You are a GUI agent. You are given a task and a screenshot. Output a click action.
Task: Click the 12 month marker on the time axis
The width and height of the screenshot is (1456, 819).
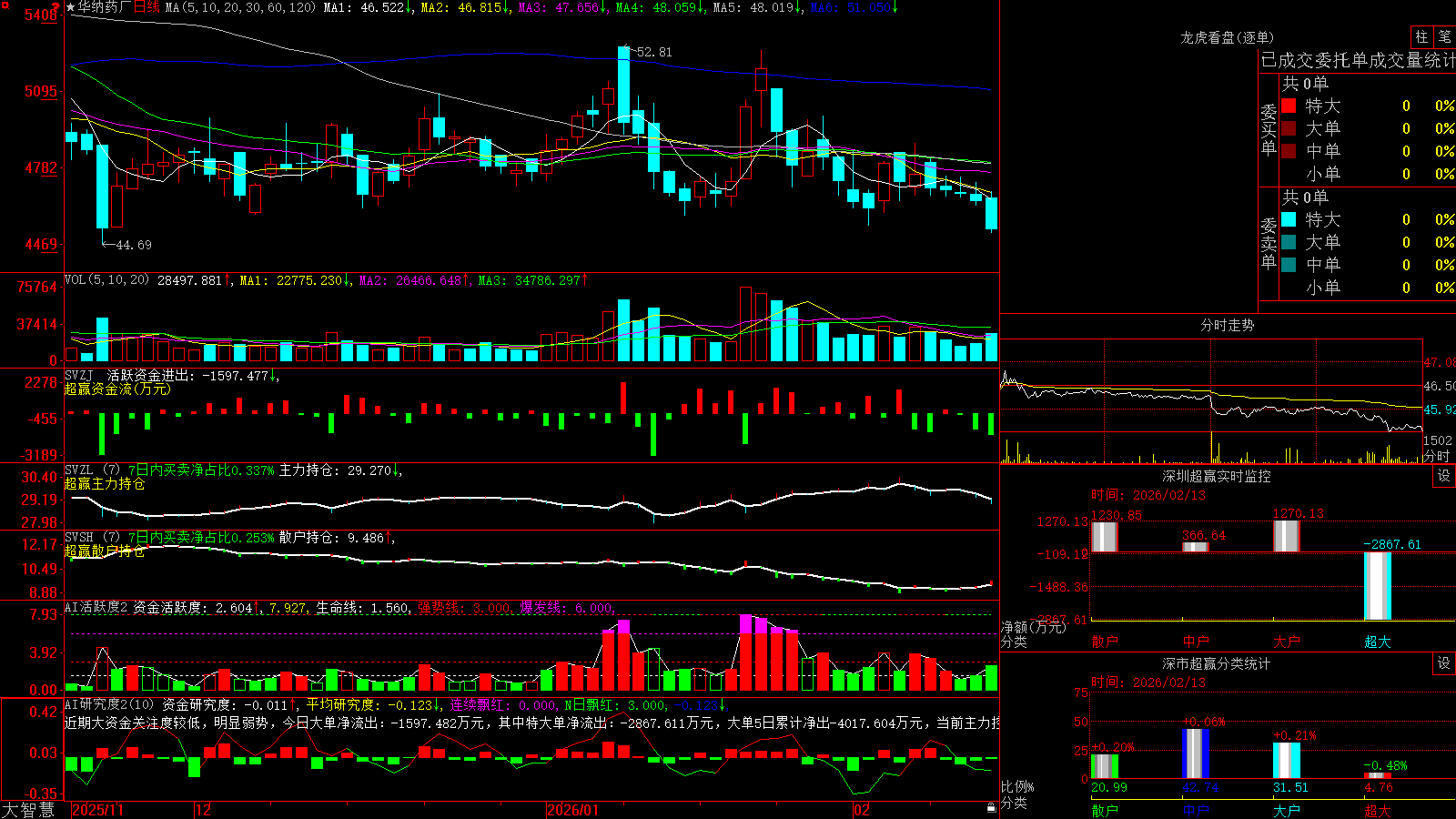coord(204,810)
